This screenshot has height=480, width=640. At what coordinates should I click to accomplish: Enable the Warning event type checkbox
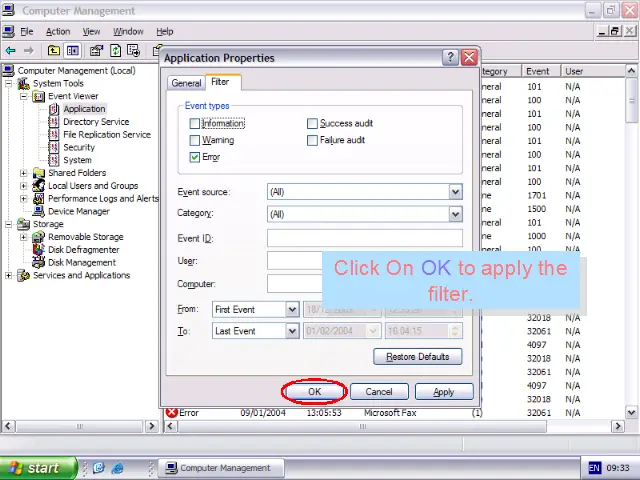[195, 140]
